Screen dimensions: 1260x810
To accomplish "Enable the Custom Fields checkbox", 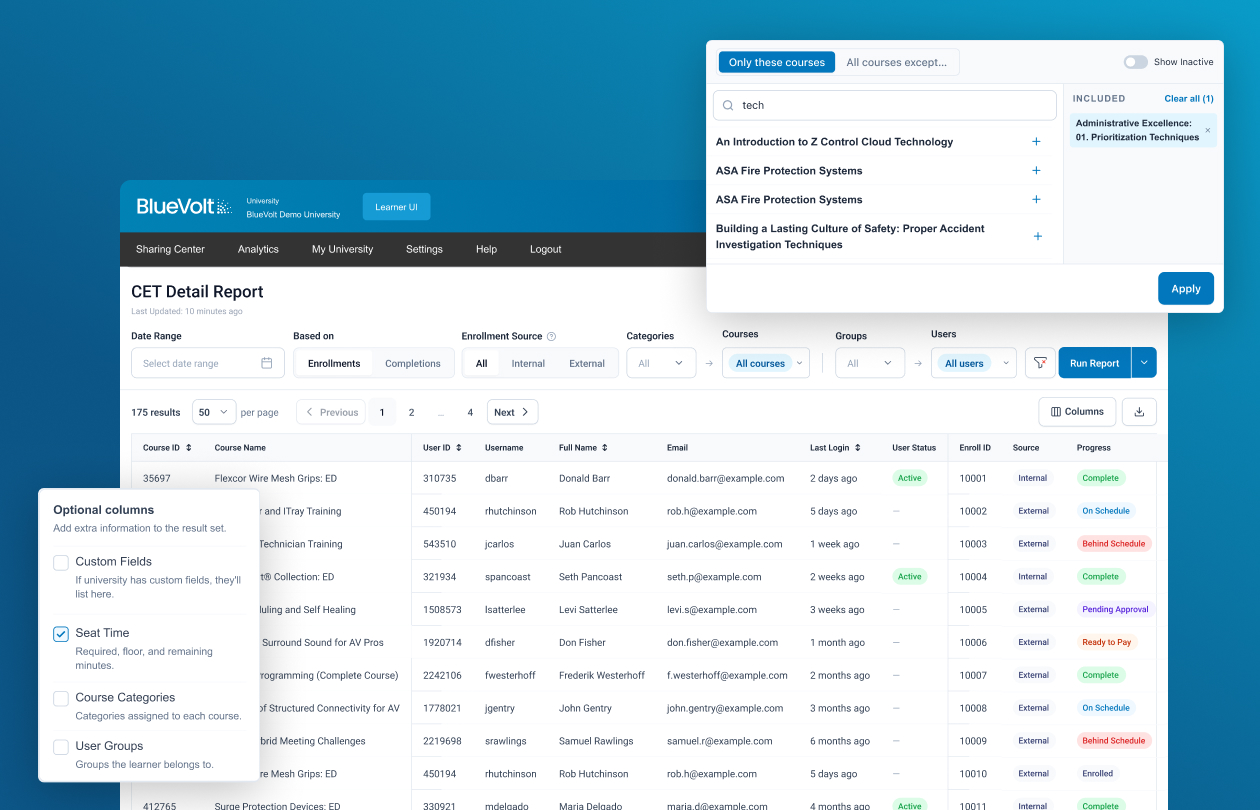I will [x=61, y=563].
